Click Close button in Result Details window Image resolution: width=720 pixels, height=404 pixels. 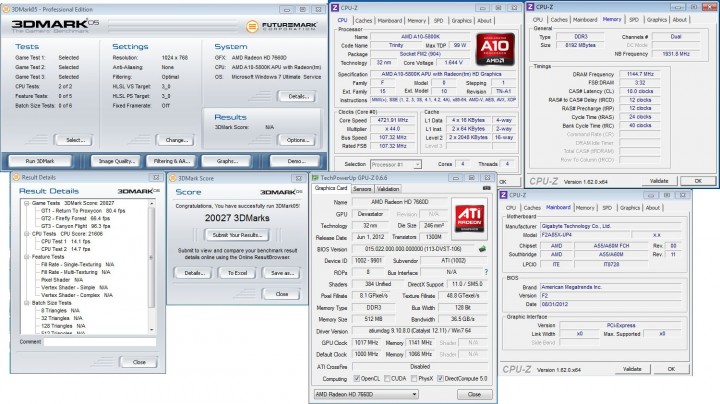point(138,362)
